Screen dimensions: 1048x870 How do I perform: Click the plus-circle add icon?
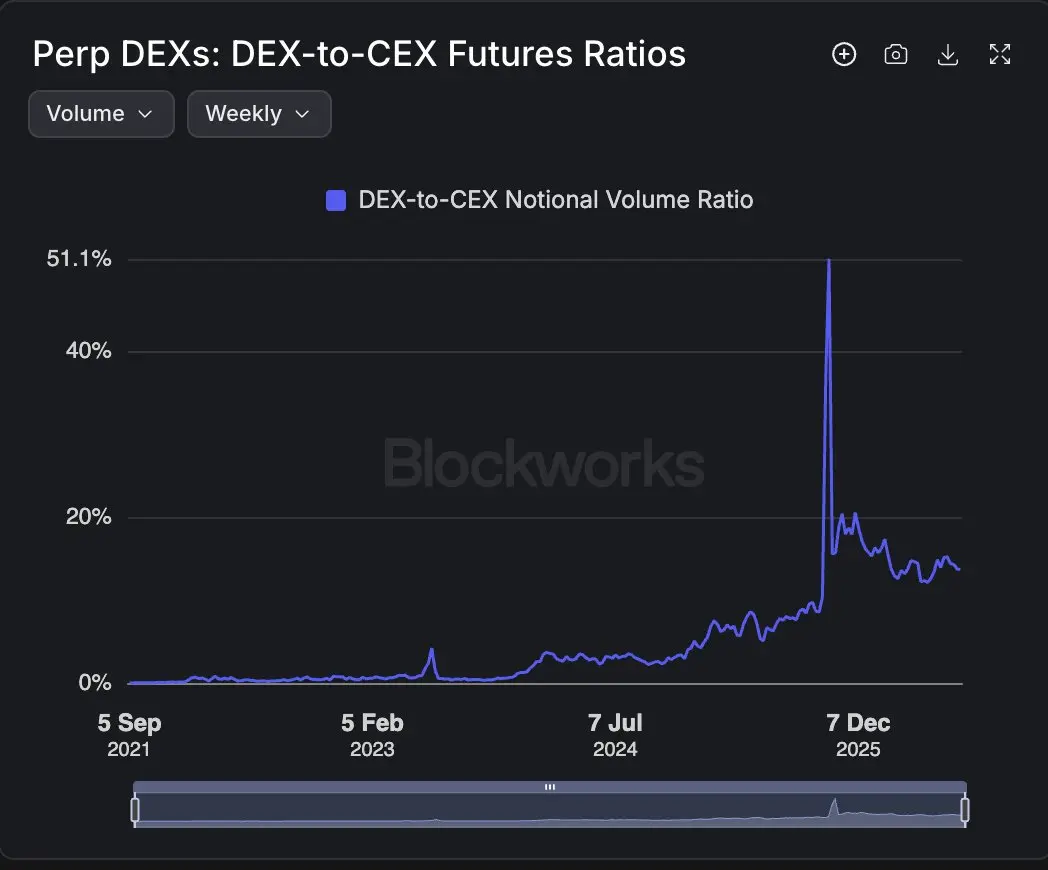(844, 54)
